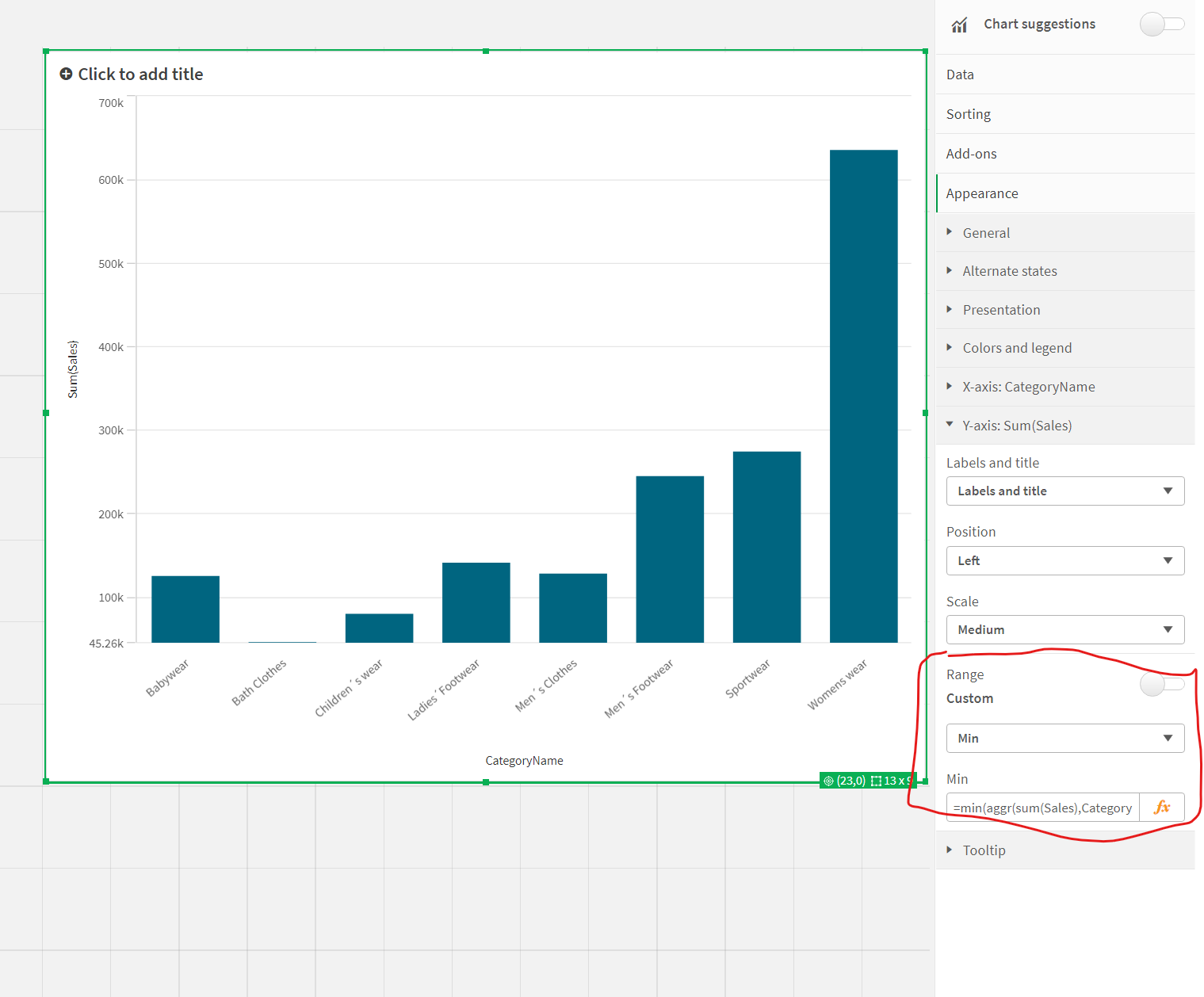Viewport: 1204px width, 997px height.
Task: Click the 'Click to add title' text
Action: point(140,74)
